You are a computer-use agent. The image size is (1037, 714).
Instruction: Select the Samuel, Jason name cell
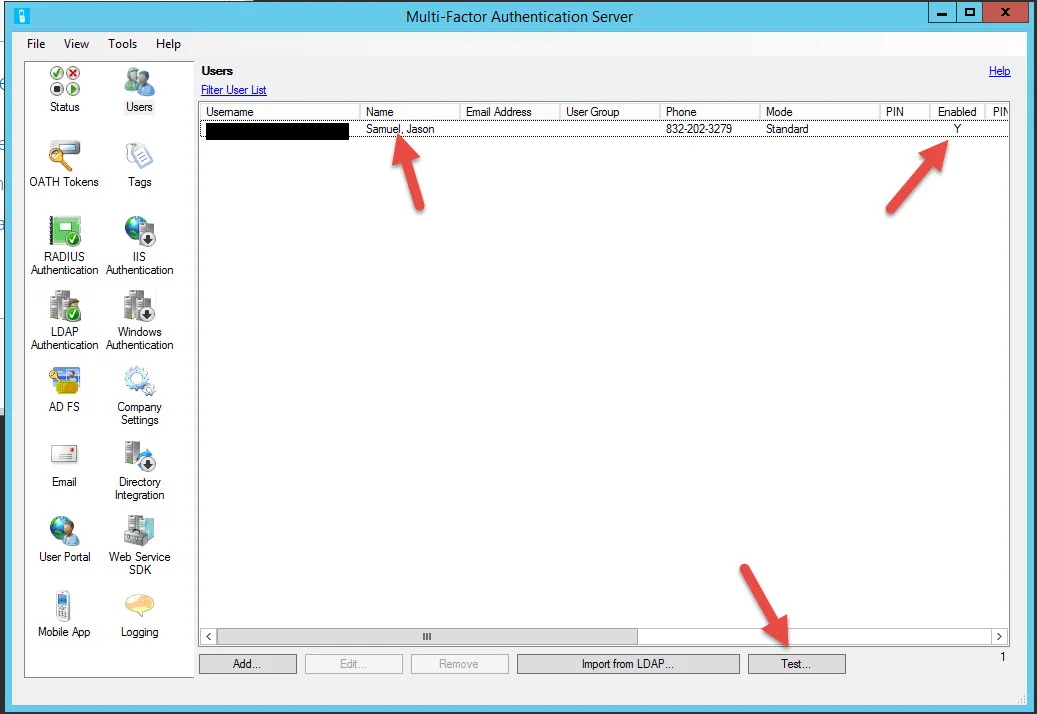[x=400, y=129]
